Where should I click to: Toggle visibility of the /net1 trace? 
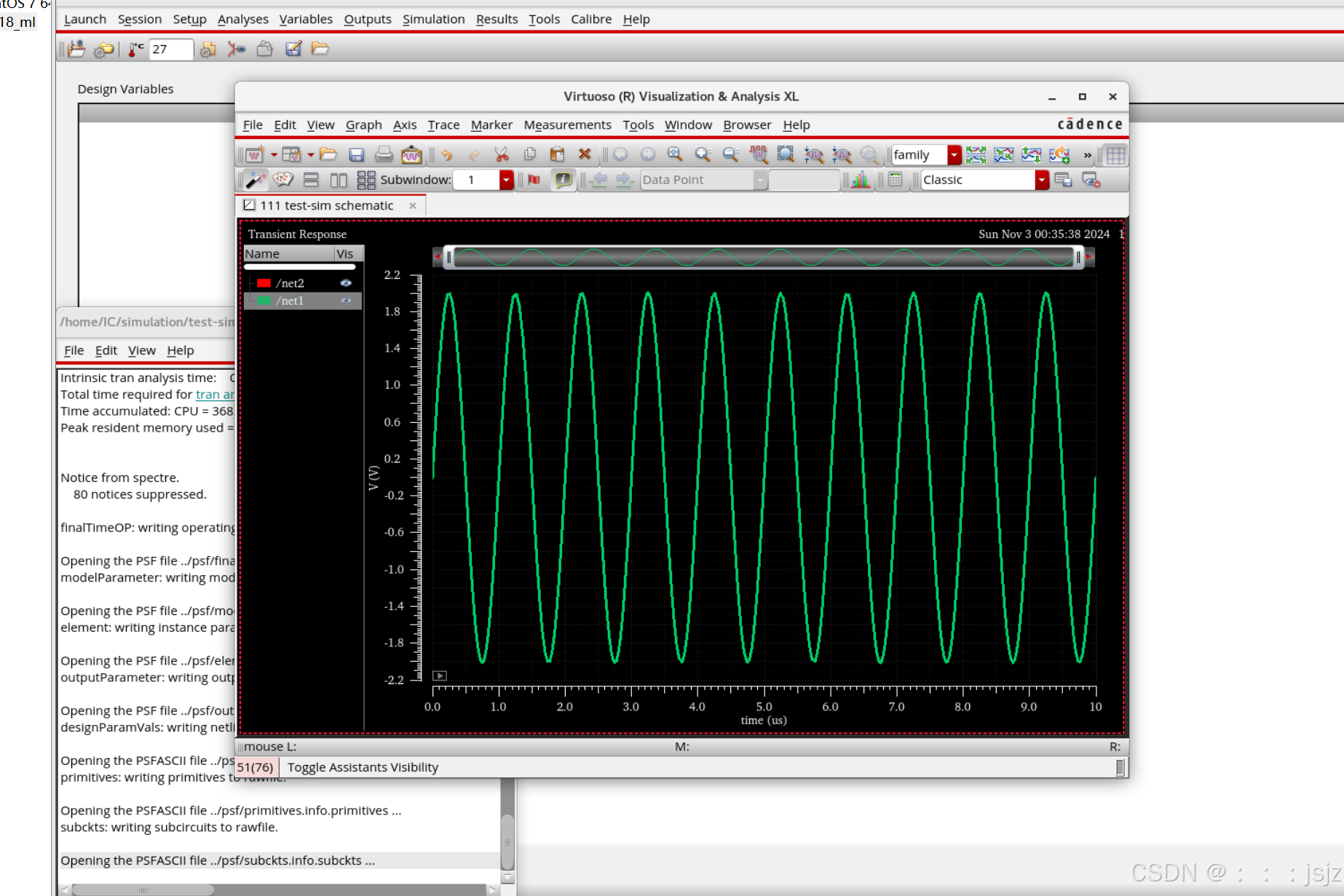coord(346,301)
